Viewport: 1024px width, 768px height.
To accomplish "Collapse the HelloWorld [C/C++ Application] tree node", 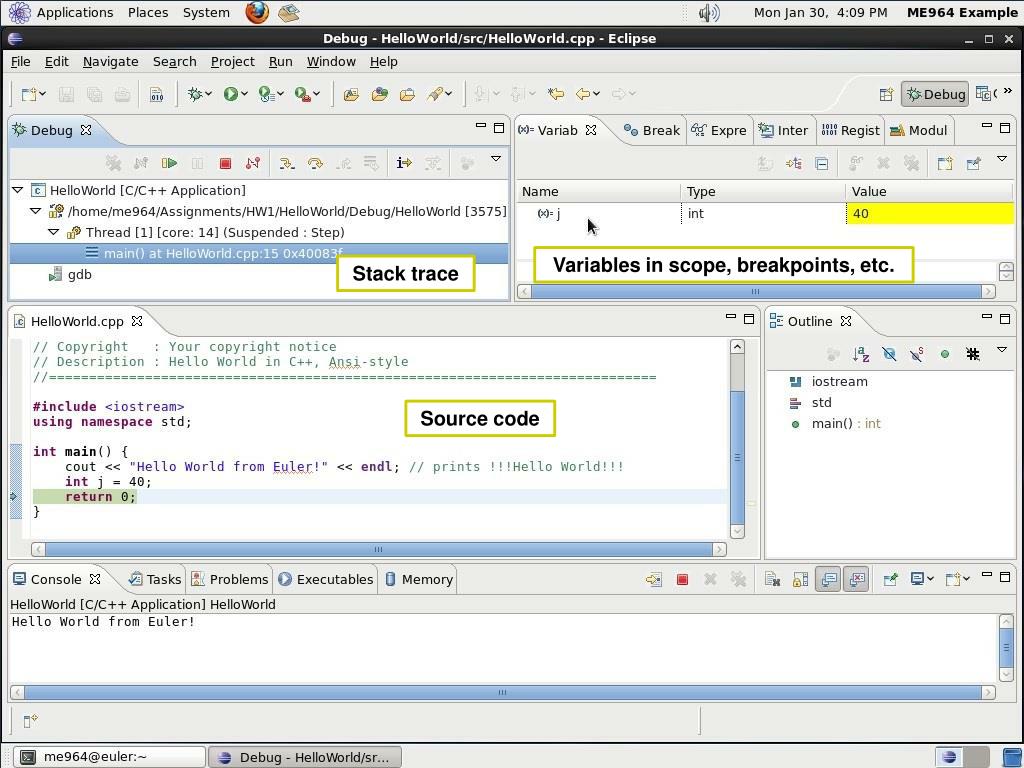I will (18, 191).
